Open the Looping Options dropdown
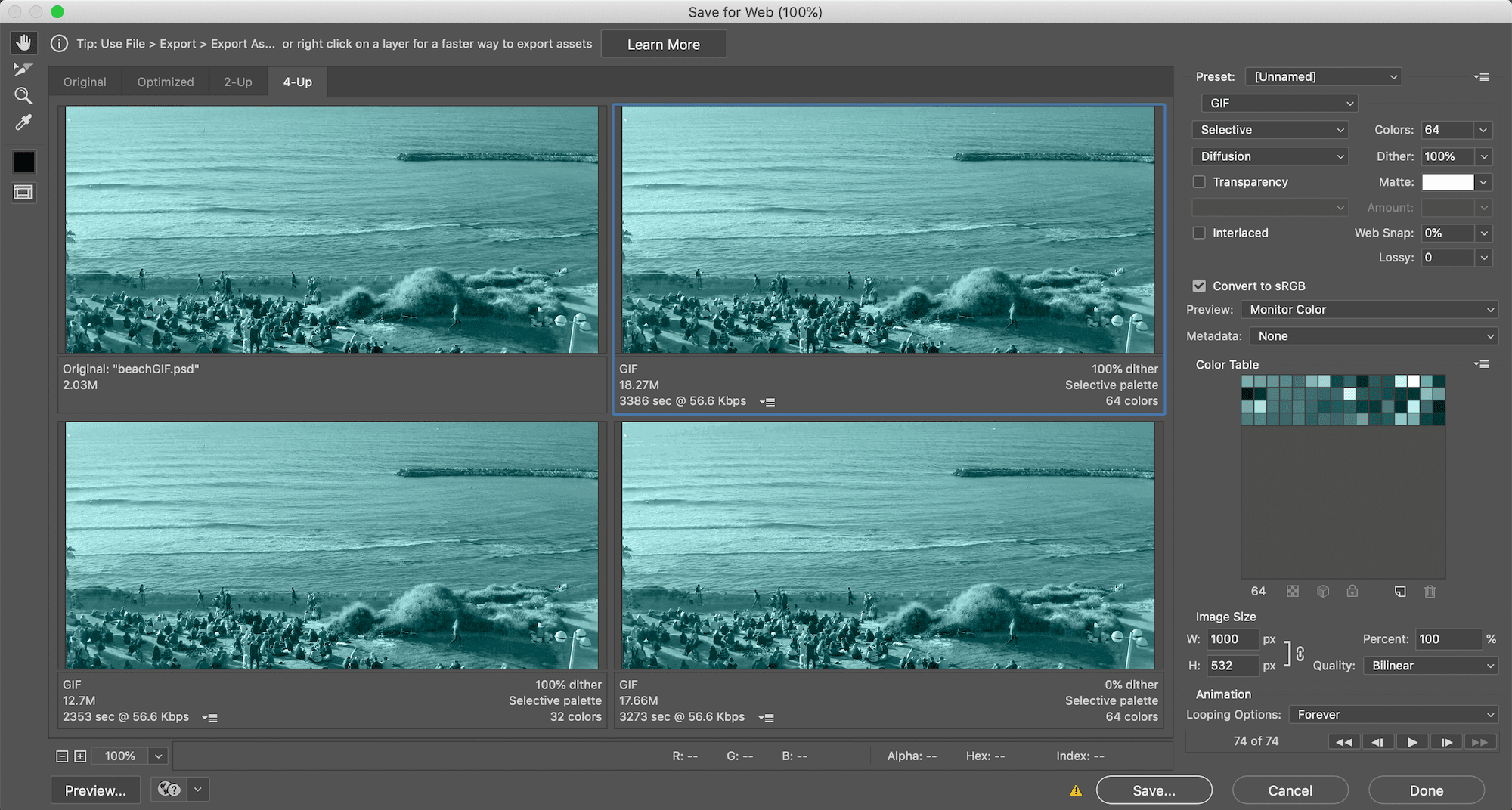The height and width of the screenshot is (810, 1512). [1393, 714]
